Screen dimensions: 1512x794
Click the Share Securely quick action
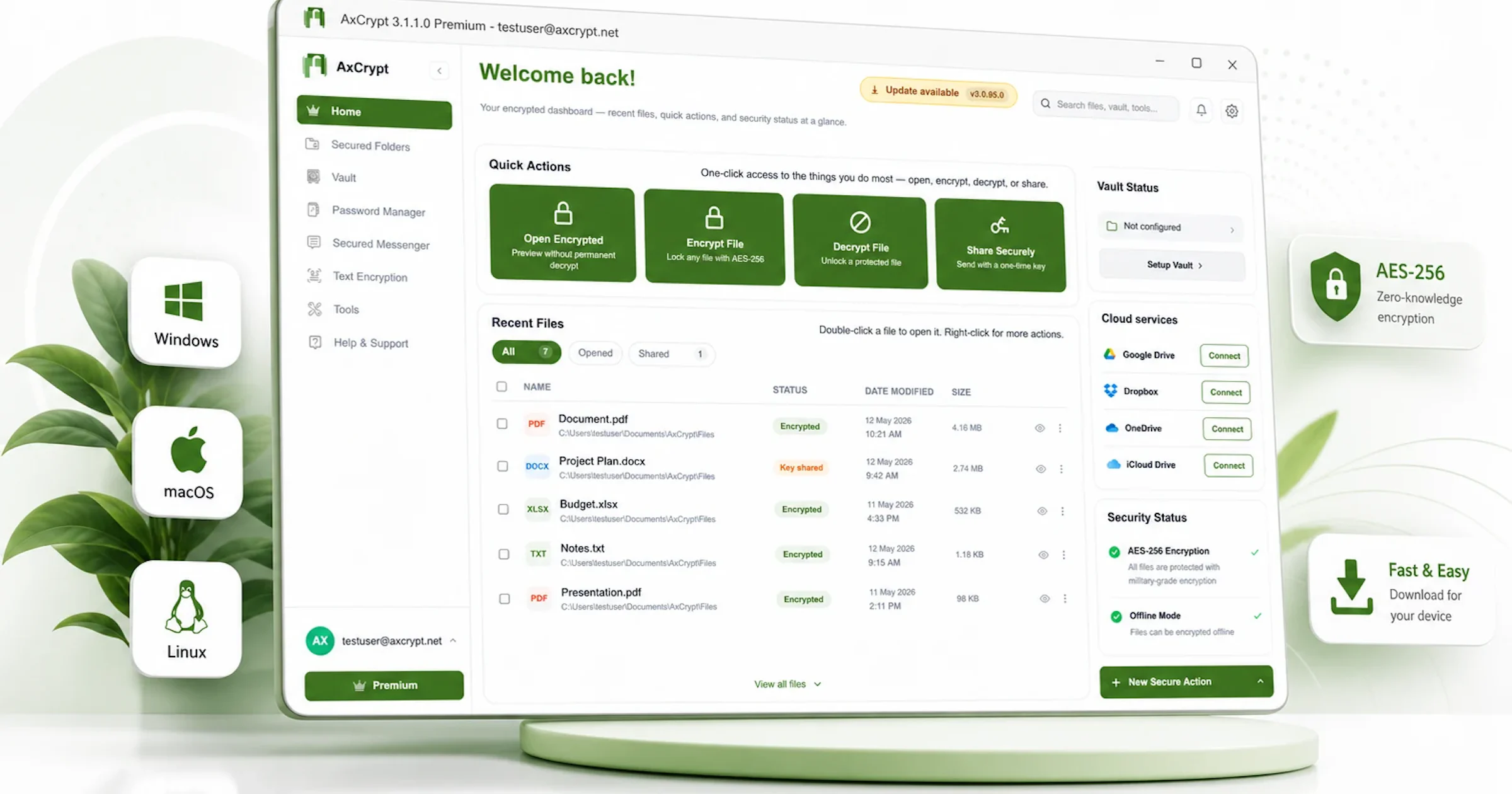click(x=1000, y=246)
